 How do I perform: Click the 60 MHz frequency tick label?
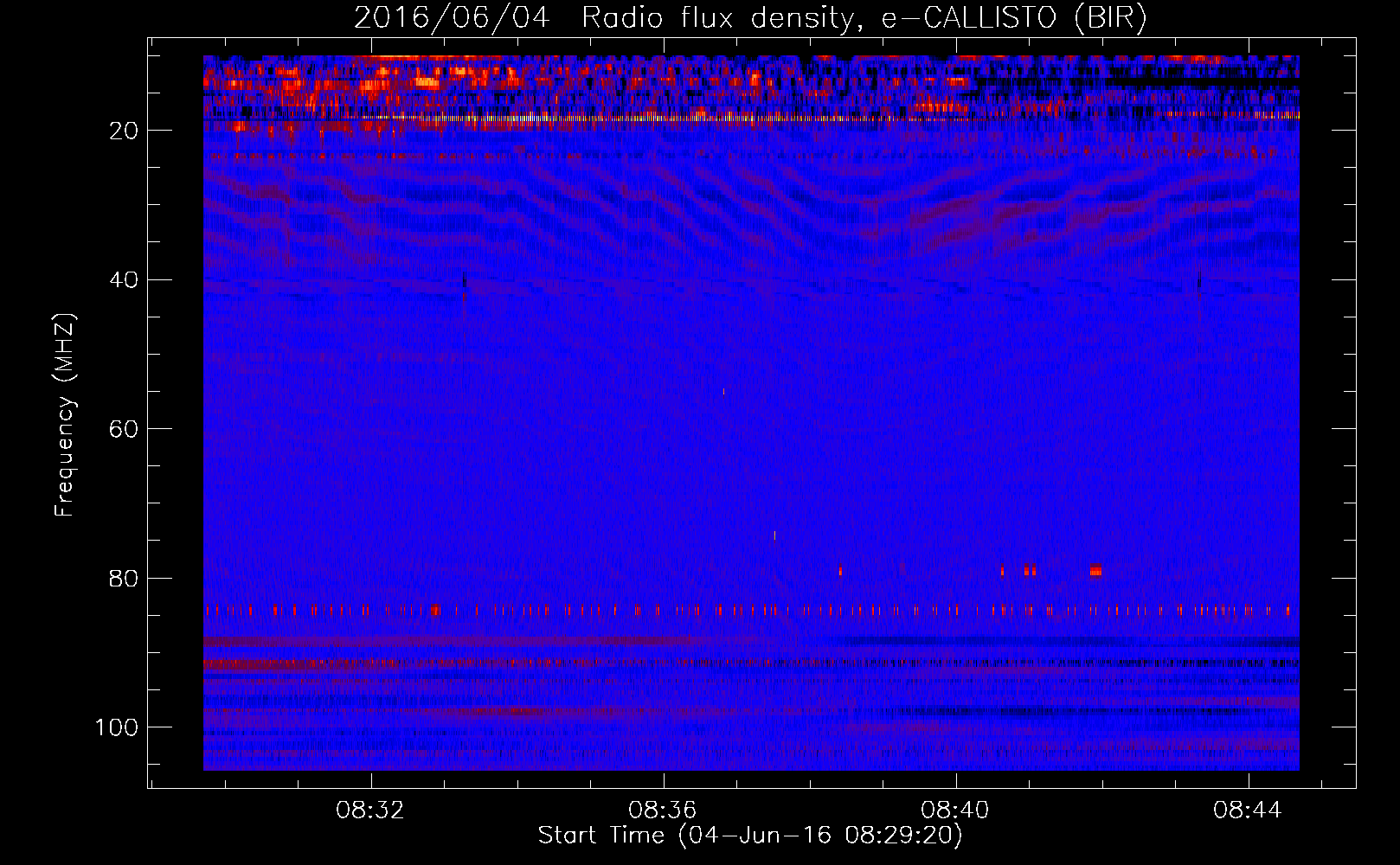click(125, 429)
